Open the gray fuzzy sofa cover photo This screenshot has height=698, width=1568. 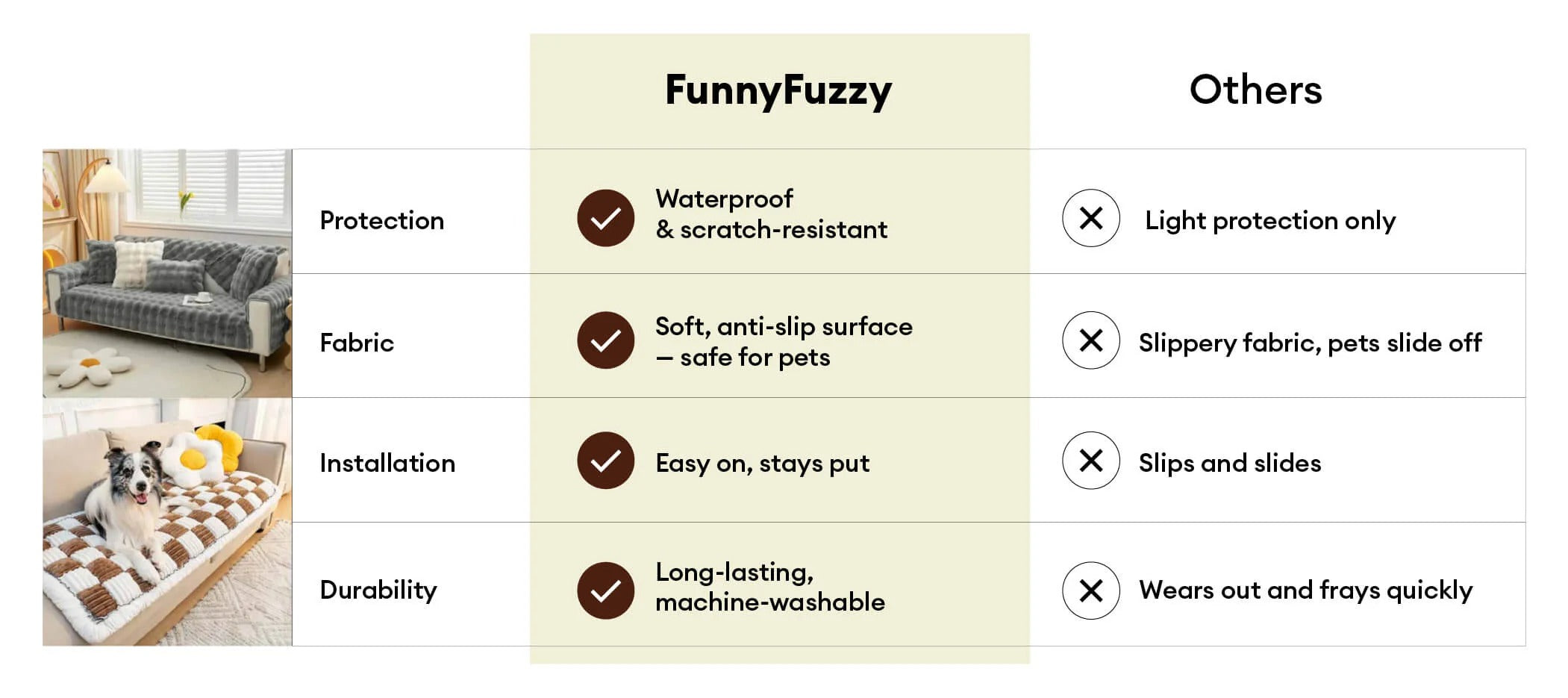(167, 273)
